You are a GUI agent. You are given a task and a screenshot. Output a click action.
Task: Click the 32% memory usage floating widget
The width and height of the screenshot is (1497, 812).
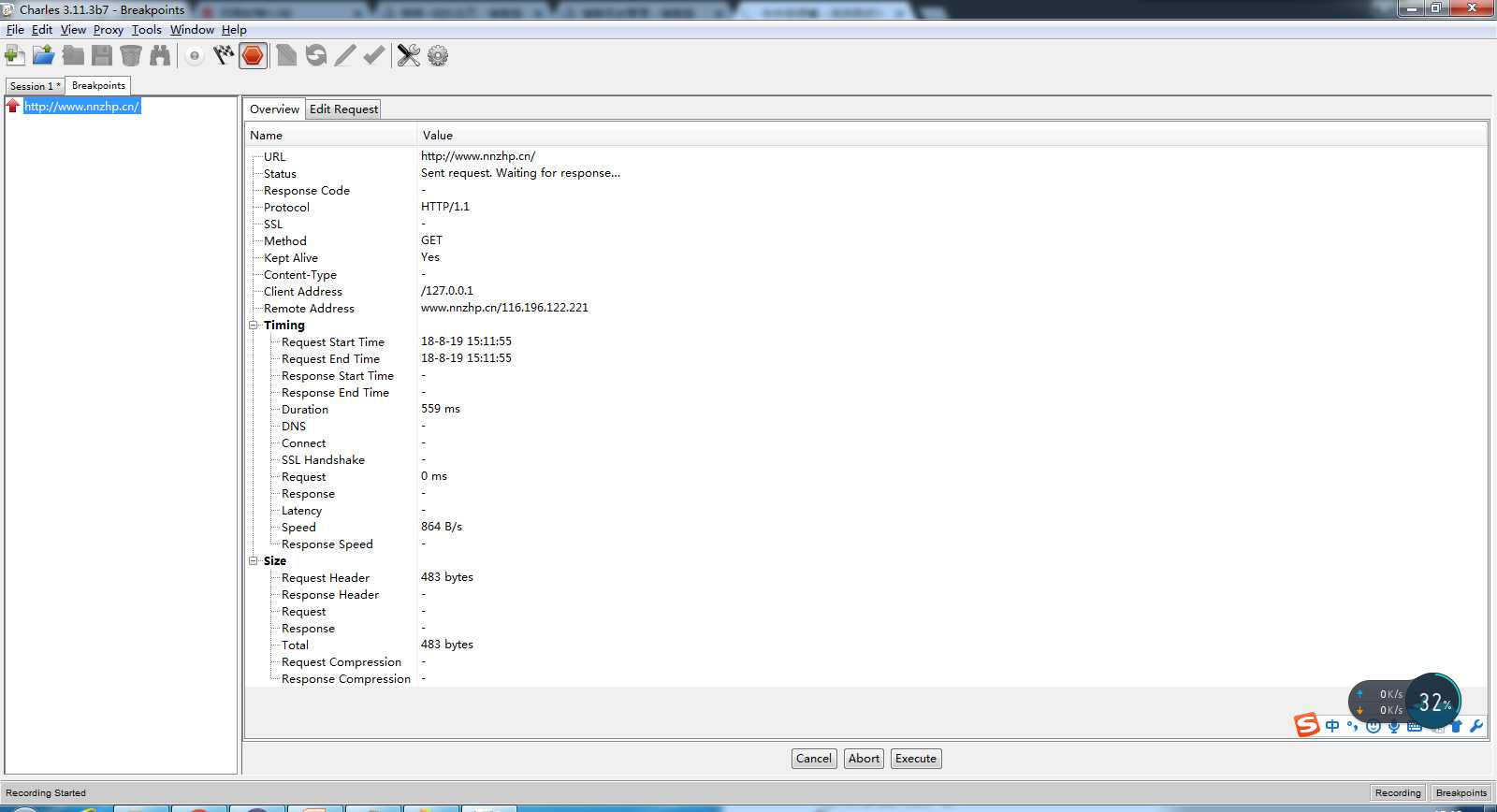pyautogui.click(x=1433, y=701)
